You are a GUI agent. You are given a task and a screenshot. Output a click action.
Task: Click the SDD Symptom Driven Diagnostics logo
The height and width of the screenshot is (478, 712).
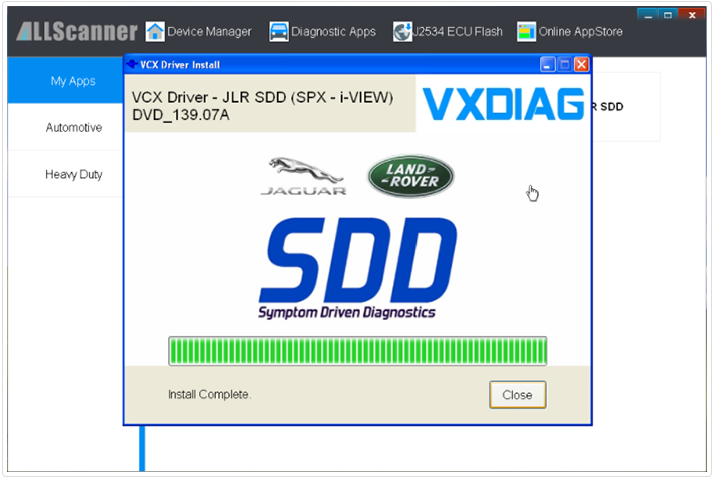click(x=358, y=268)
